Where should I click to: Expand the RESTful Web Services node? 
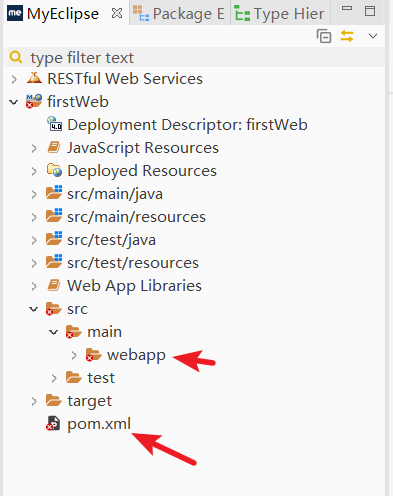[14, 79]
